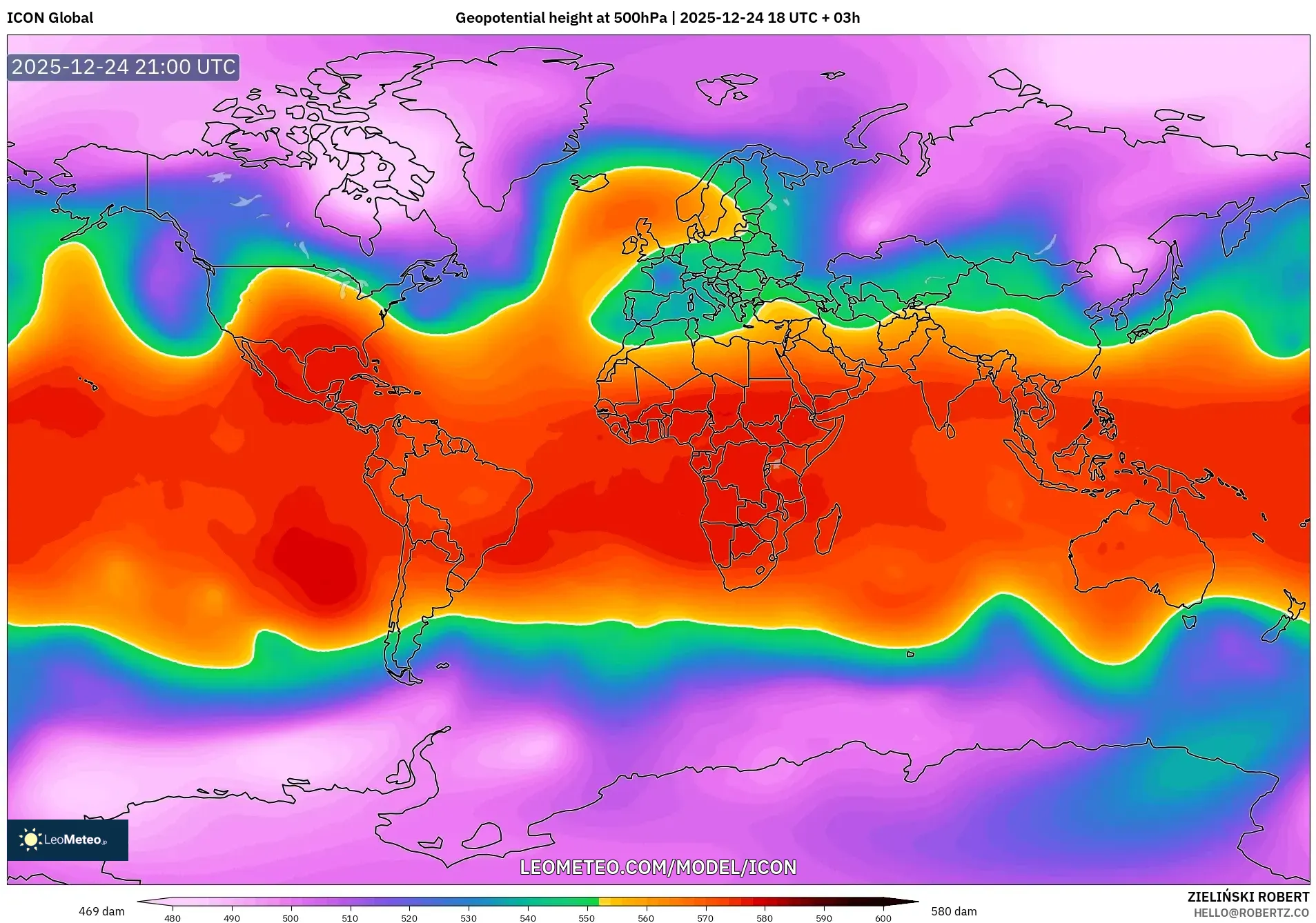Click the 469 dam minimum label
1316x923 pixels.
tap(102, 911)
